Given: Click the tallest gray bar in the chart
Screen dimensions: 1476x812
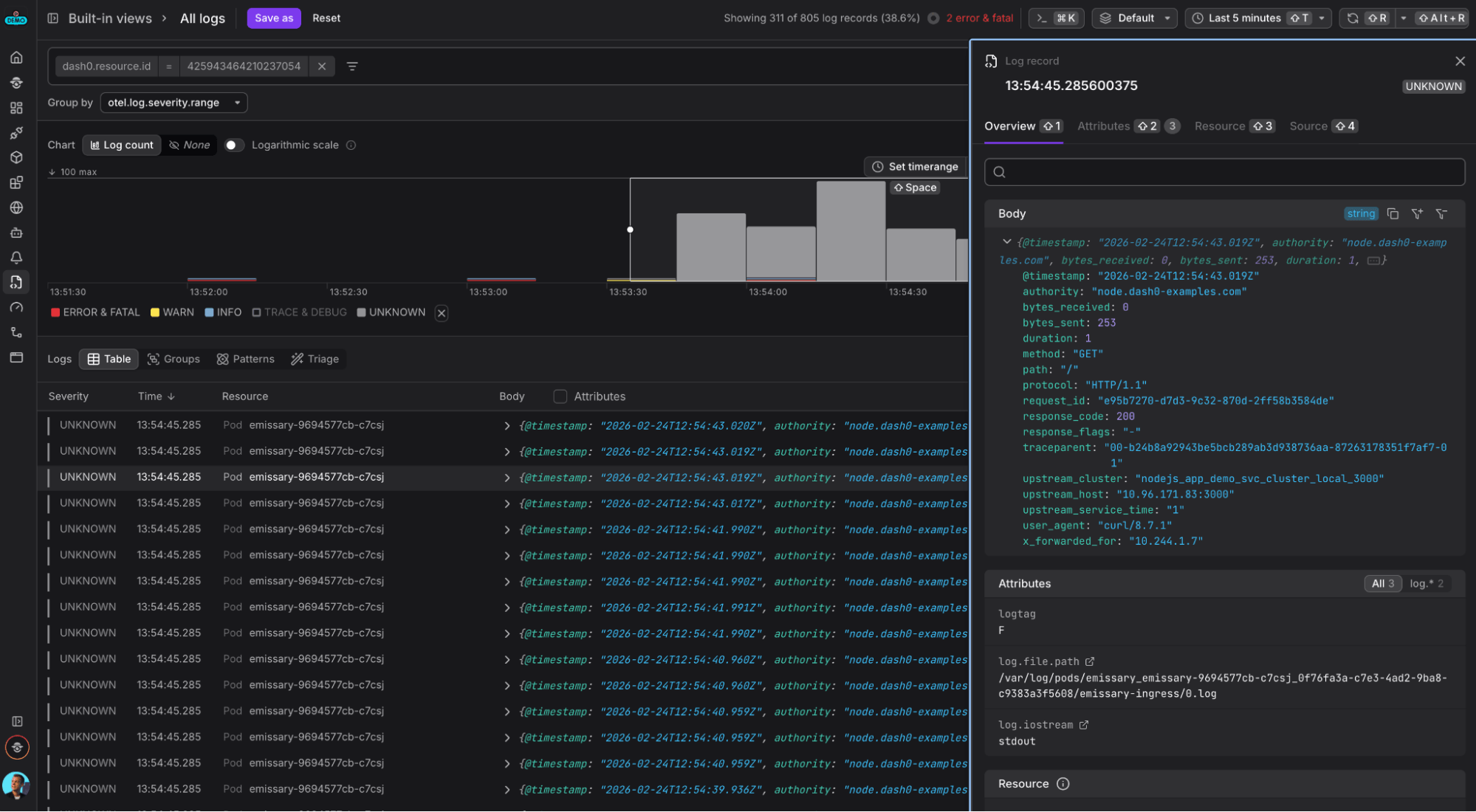Looking at the screenshot, I should 851,231.
